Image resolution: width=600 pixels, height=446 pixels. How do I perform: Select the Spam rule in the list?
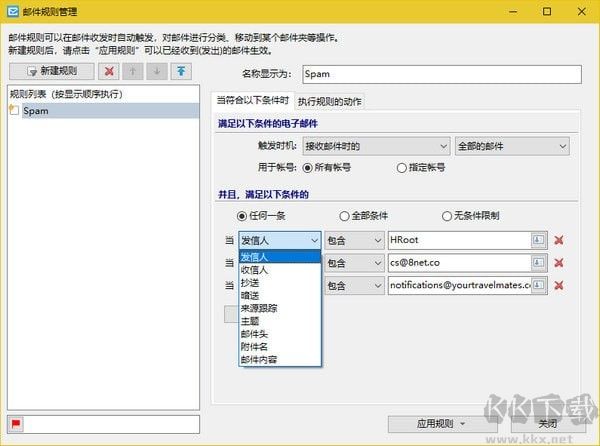110,111
